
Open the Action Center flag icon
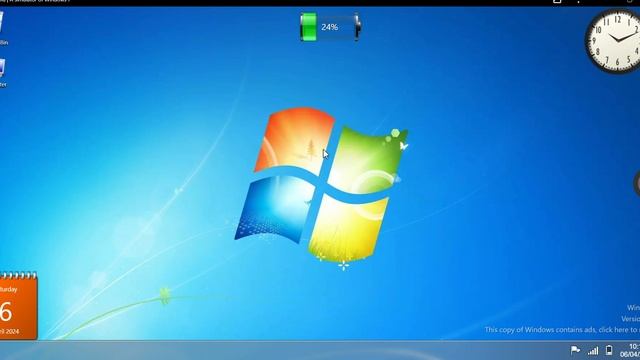(576, 350)
